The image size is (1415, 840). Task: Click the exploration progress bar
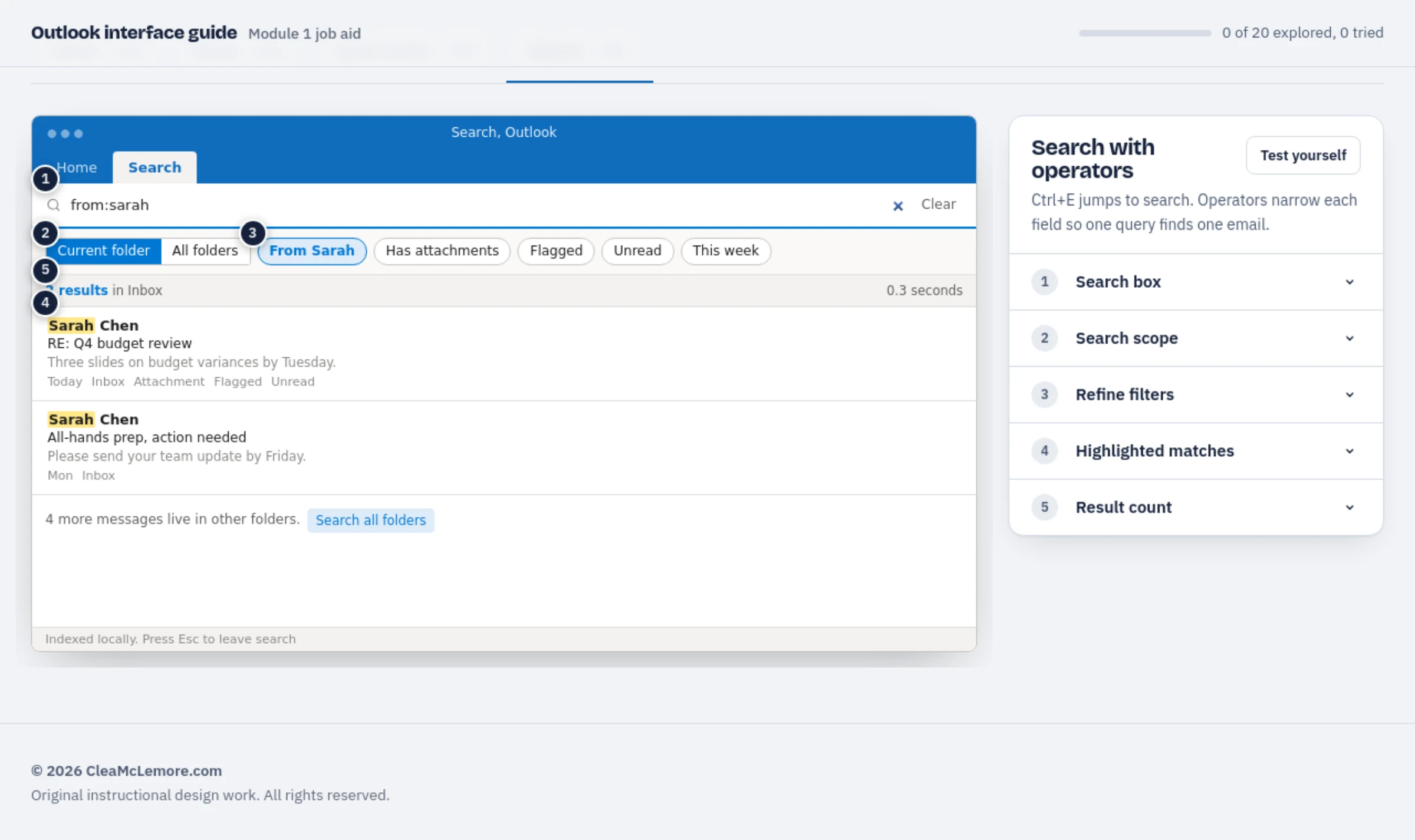[x=1145, y=33]
